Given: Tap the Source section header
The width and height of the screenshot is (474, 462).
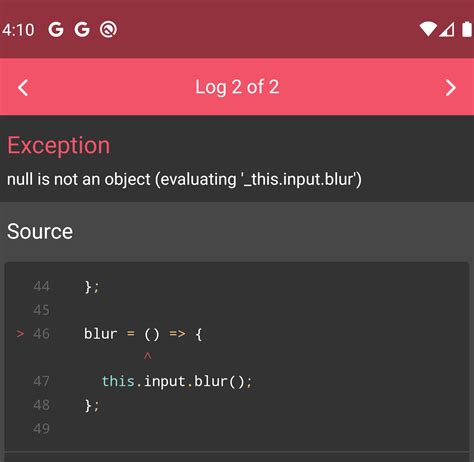Looking at the screenshot, I should tap(40, 231).
